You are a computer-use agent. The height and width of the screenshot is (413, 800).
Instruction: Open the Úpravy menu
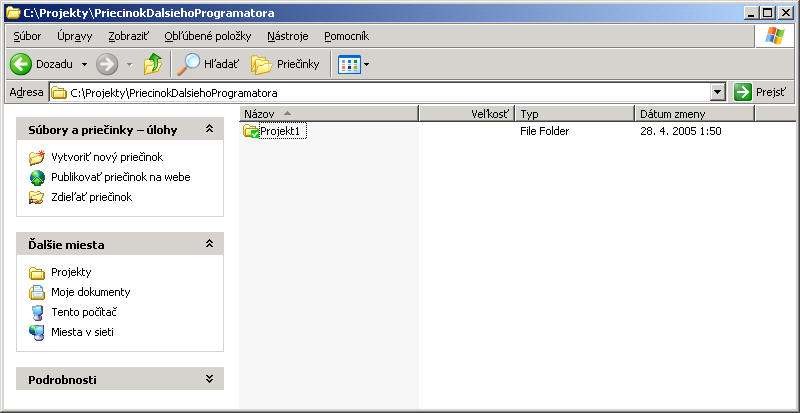74,36
